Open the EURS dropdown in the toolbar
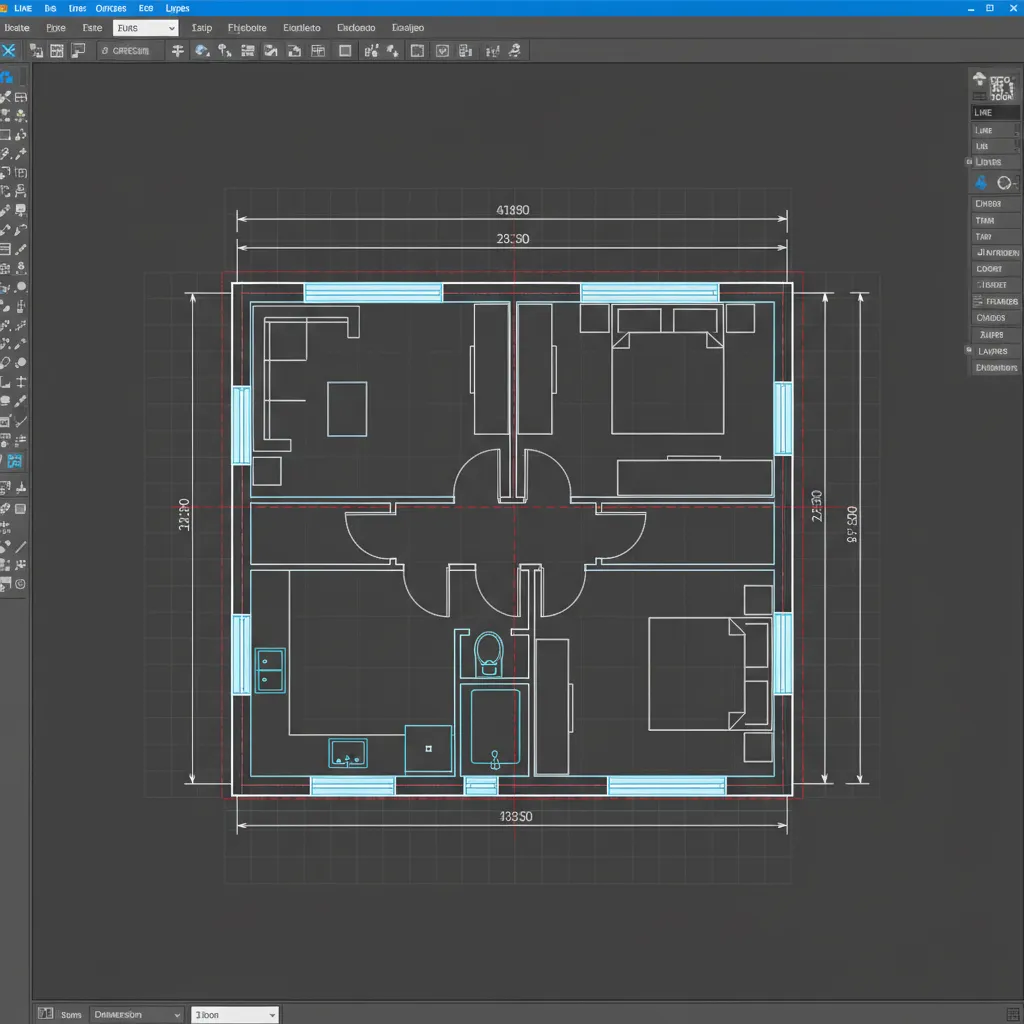This screenshot has height=1024, width=1024. [145, 27]
